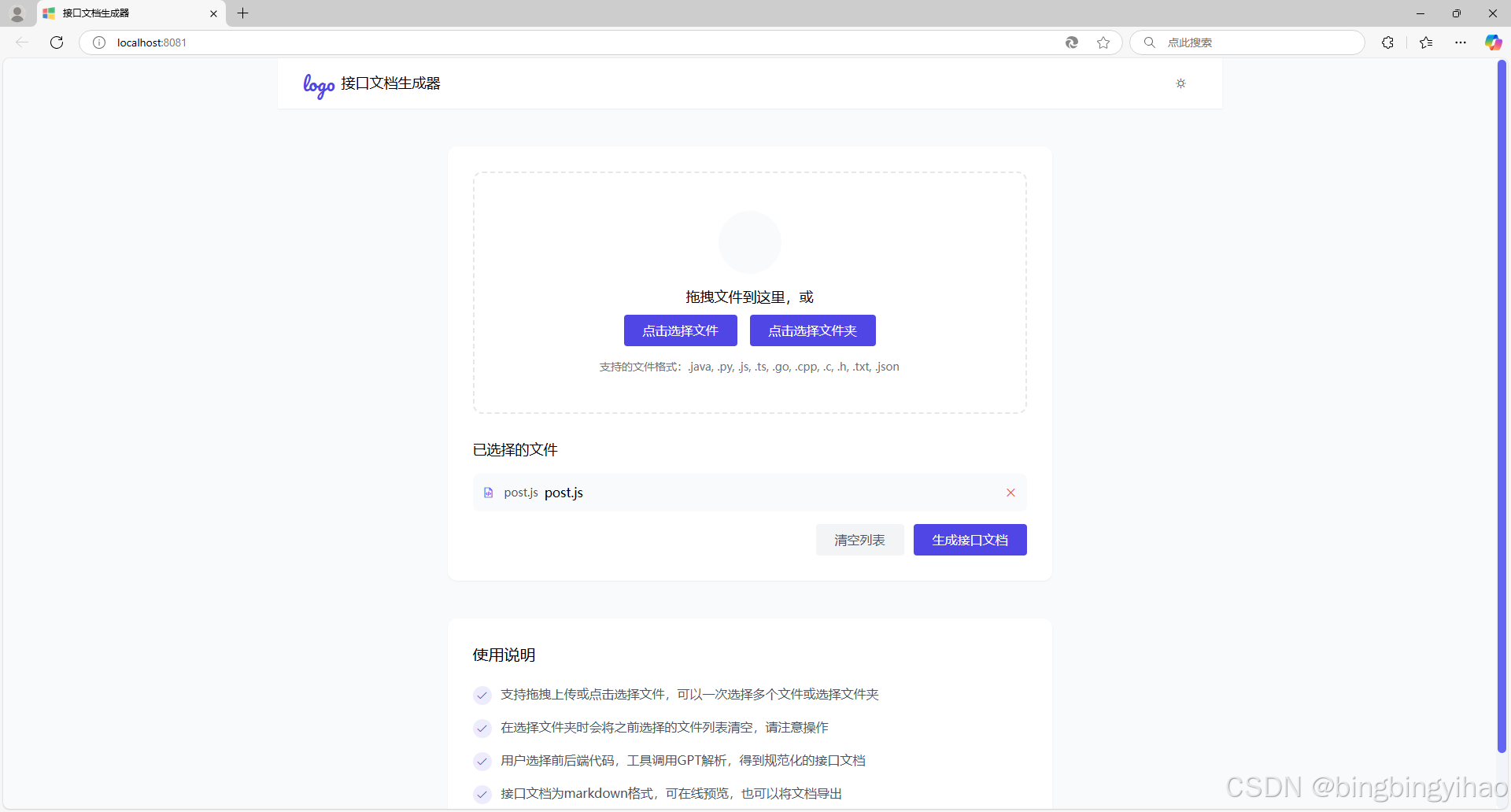Open the browser extensions puzzle icon
The image size is (1511, 812).
point(1387,42)
